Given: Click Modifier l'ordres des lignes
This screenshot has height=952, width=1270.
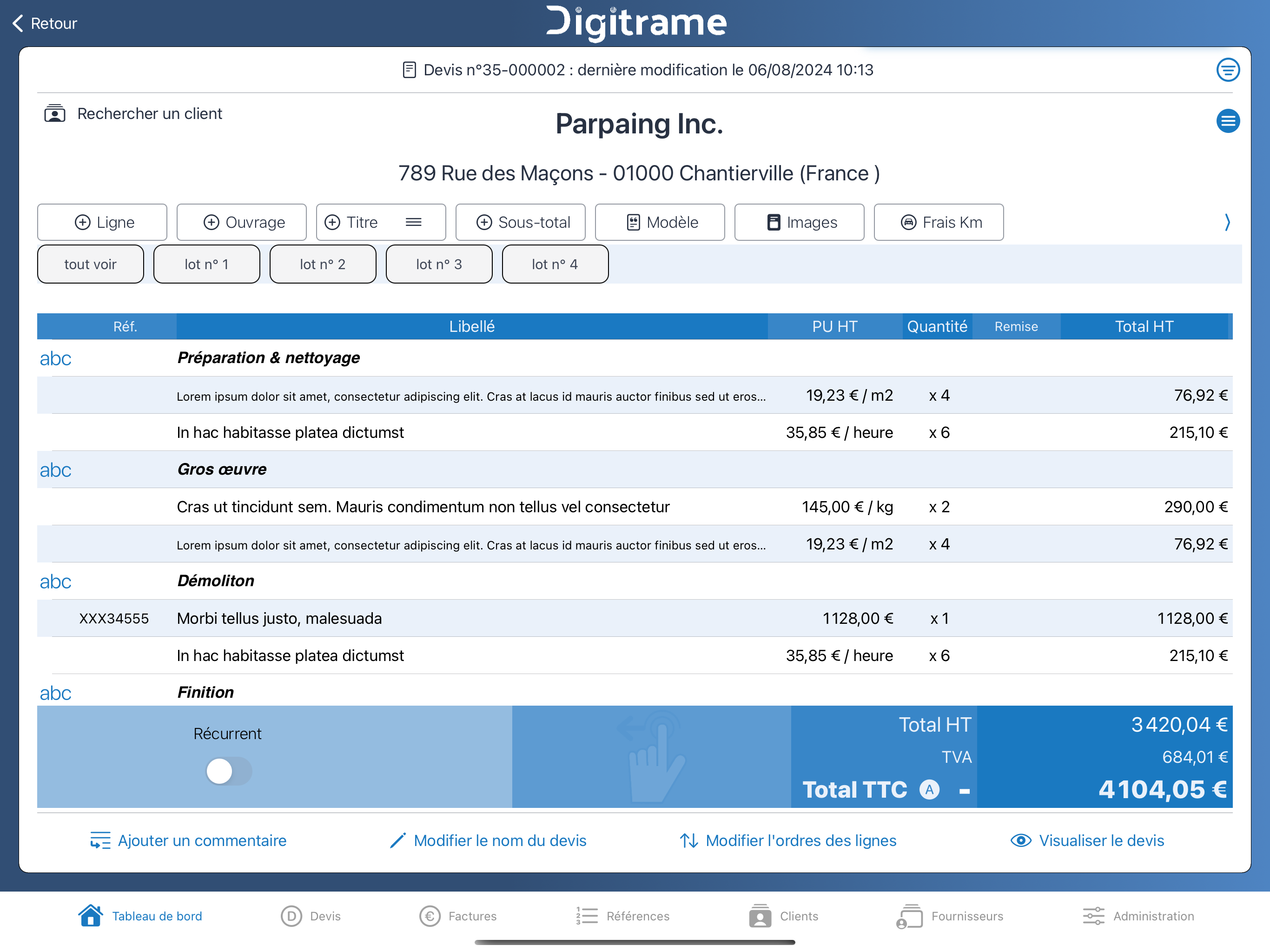Looking at the screenshot, I should click(788, 840).
